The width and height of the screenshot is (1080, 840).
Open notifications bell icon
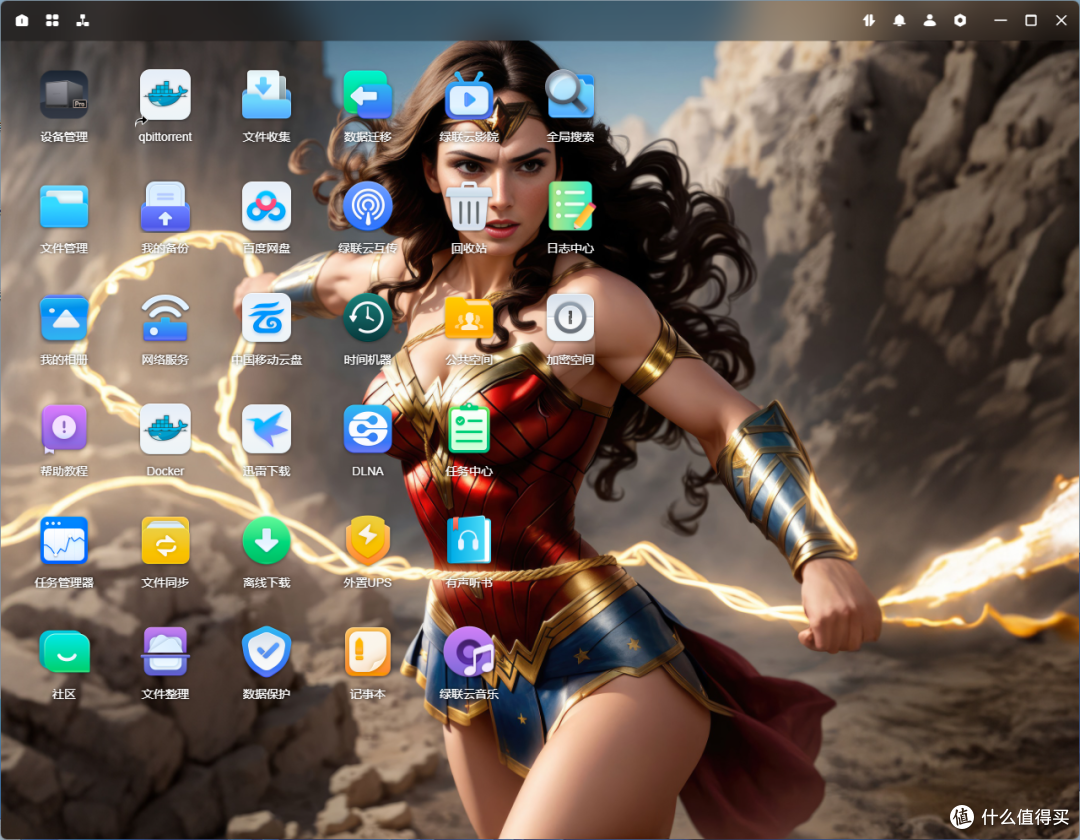(x=900, y=20)
